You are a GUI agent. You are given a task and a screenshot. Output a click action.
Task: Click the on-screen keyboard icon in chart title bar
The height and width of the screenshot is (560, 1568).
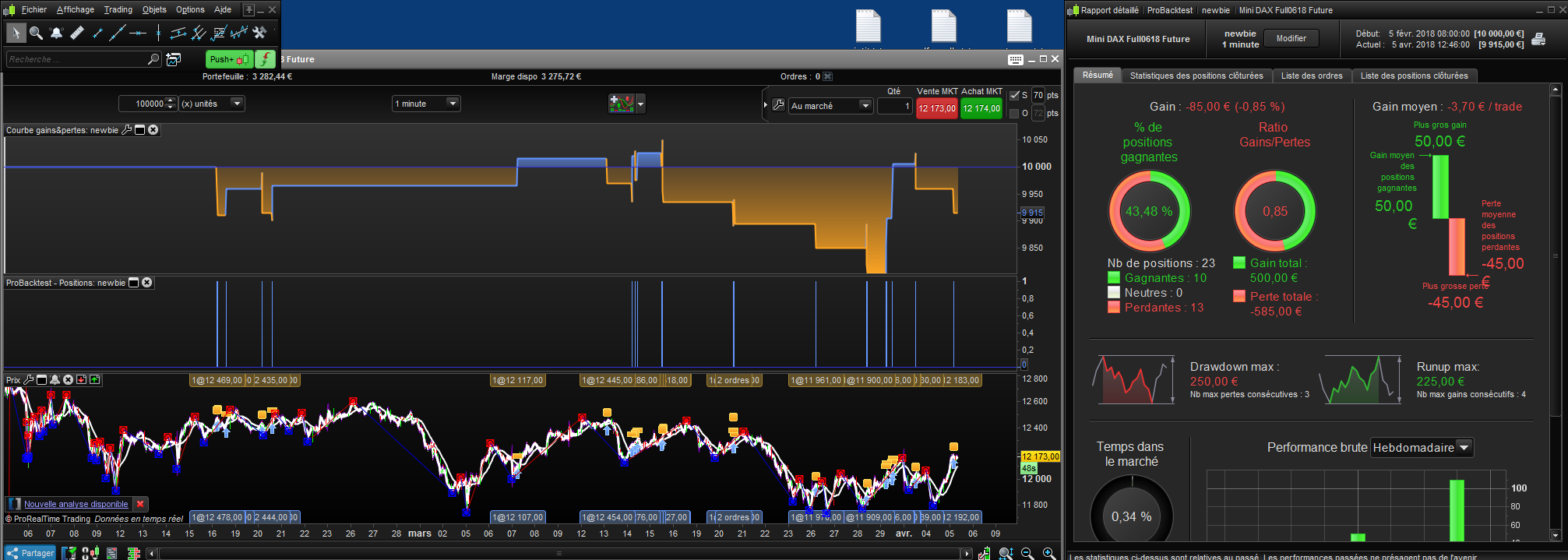point(1015,59)
